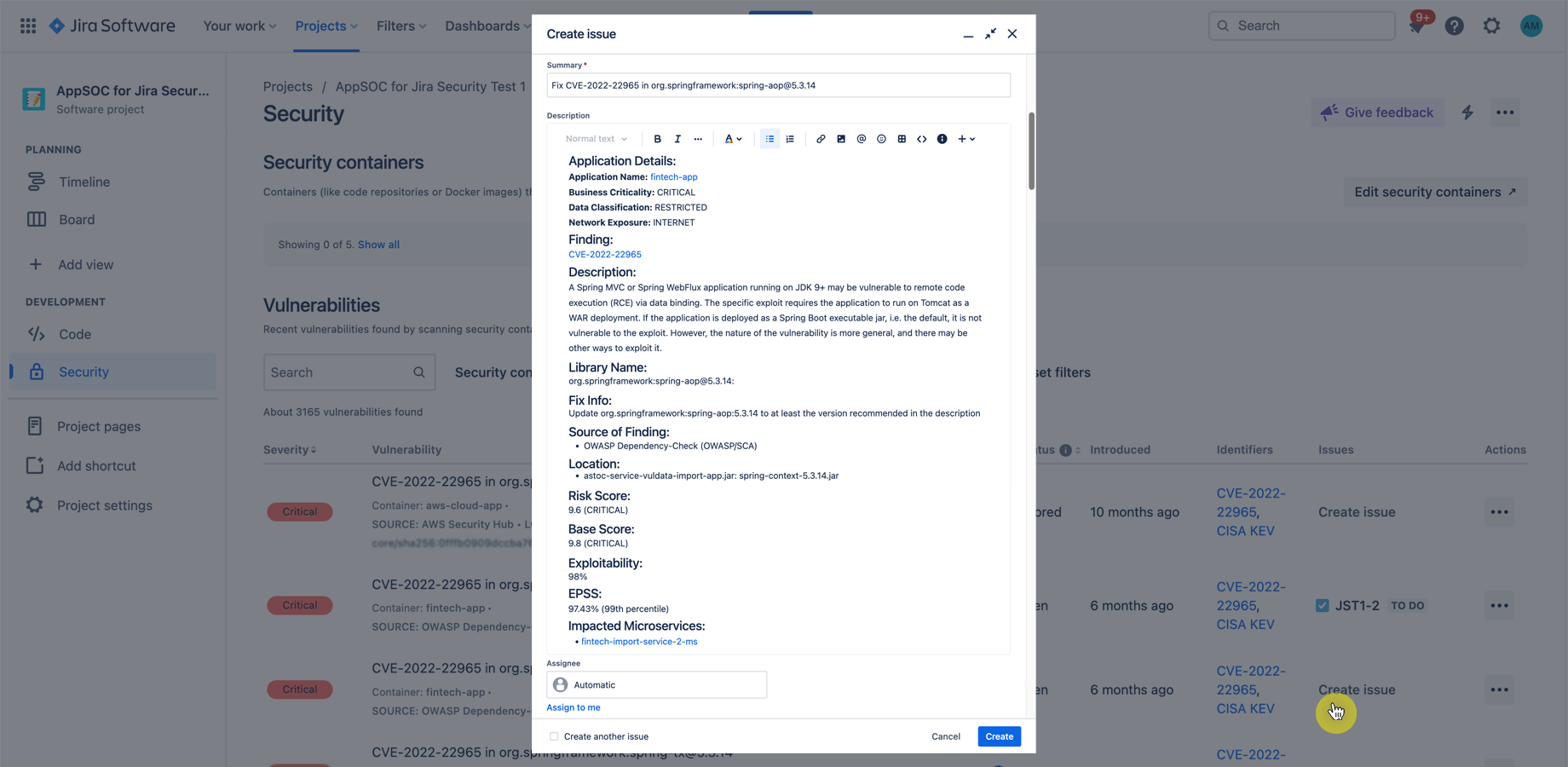Open the Normal text style dropdown
Screen dimensions: 1568x767
point(596,139)
